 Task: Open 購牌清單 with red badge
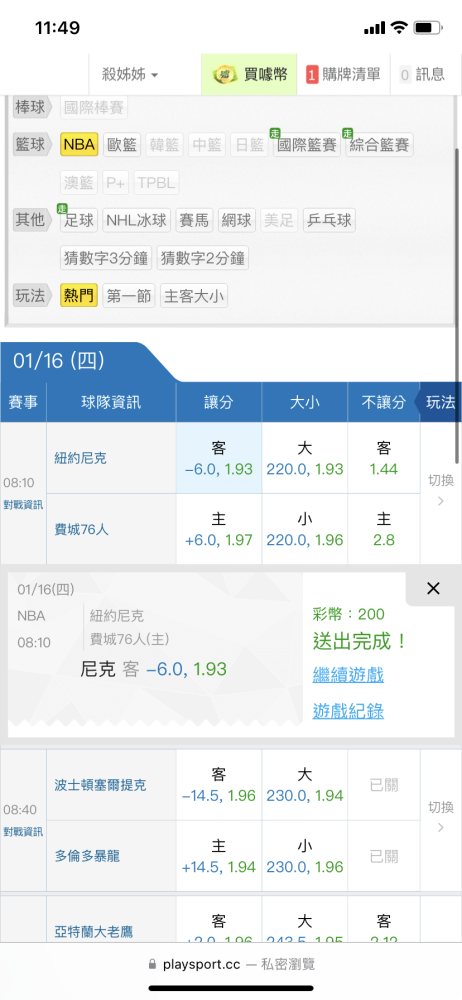[x=344, y=75]
